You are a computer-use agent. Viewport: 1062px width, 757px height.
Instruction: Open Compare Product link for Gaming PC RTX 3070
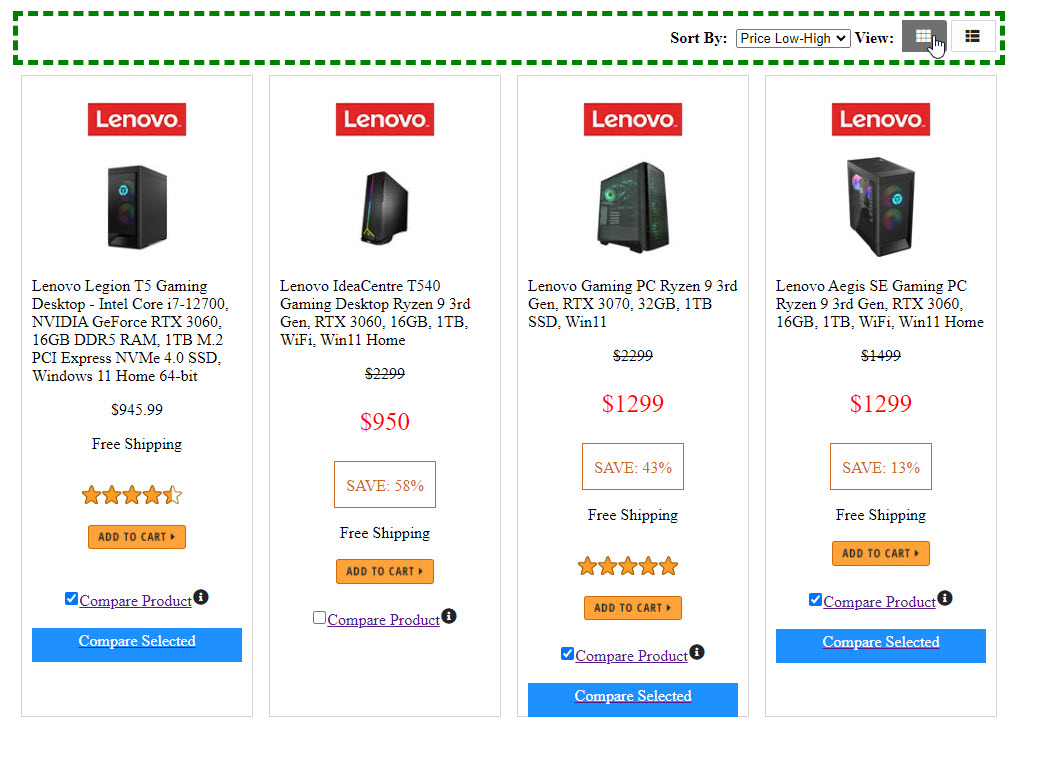pos(632,656)
